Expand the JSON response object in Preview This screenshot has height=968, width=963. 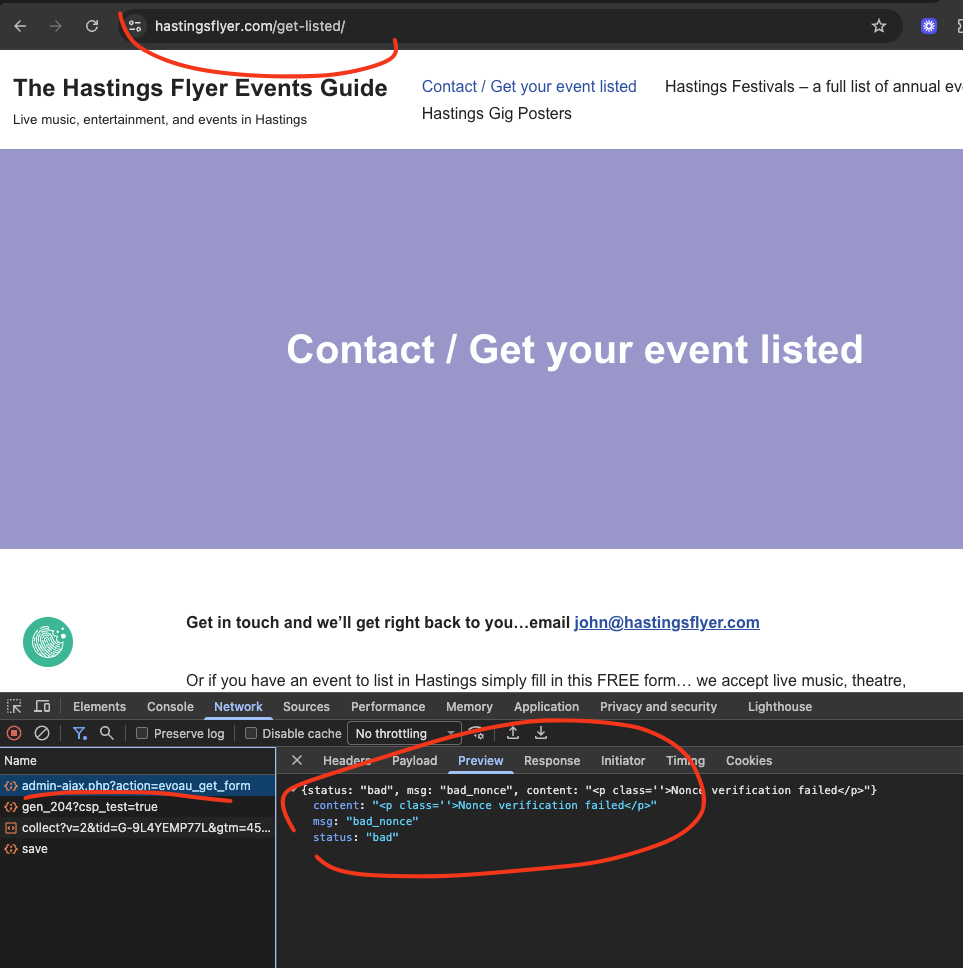click(x=294, y=790)
